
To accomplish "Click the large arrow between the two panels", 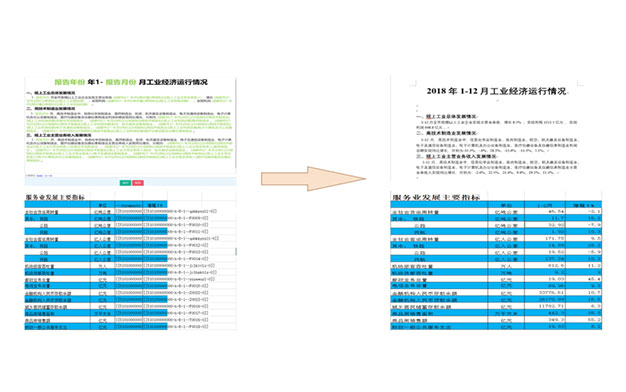I will click(x=313, y=178).
